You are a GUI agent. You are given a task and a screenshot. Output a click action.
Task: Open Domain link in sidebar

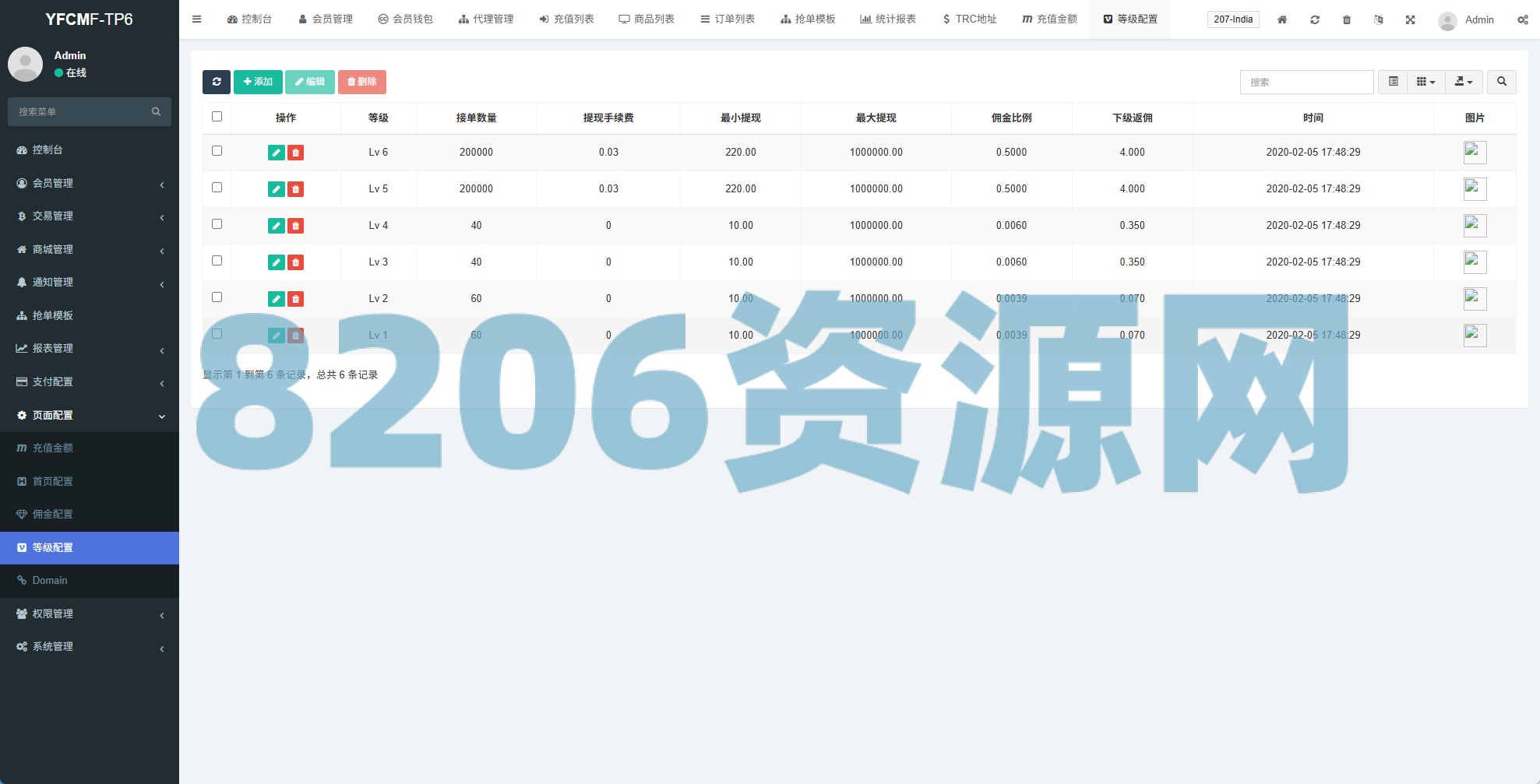(x=50, y=581)
